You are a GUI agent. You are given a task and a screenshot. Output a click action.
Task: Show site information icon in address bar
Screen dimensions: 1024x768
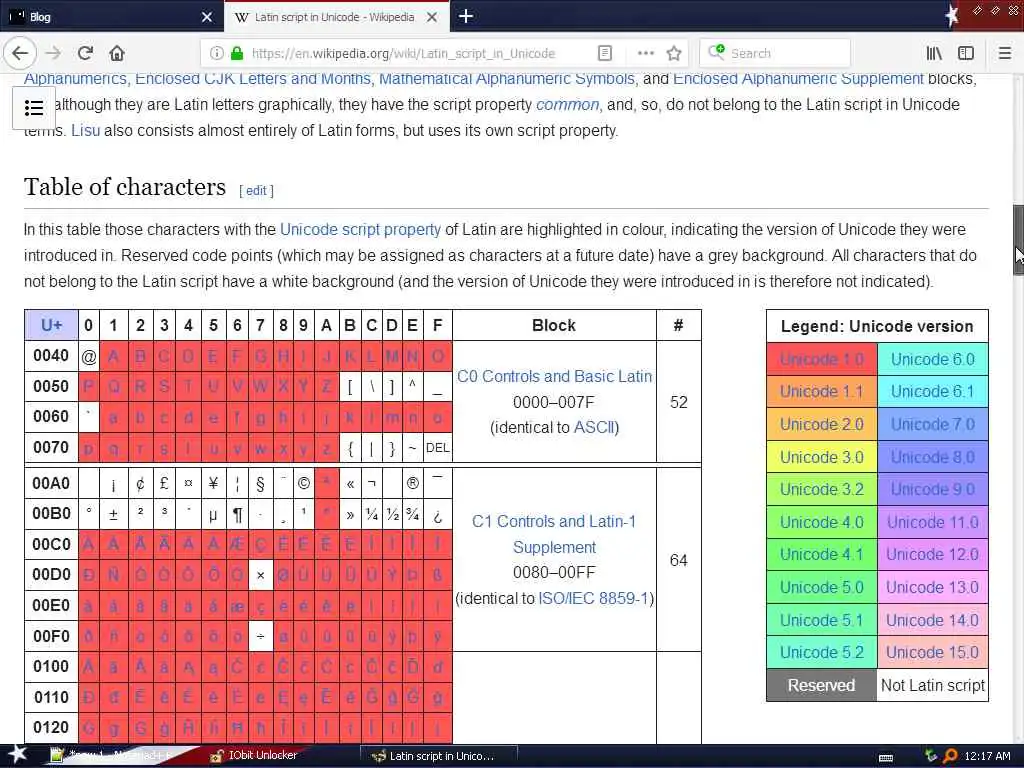coord(217,53)
